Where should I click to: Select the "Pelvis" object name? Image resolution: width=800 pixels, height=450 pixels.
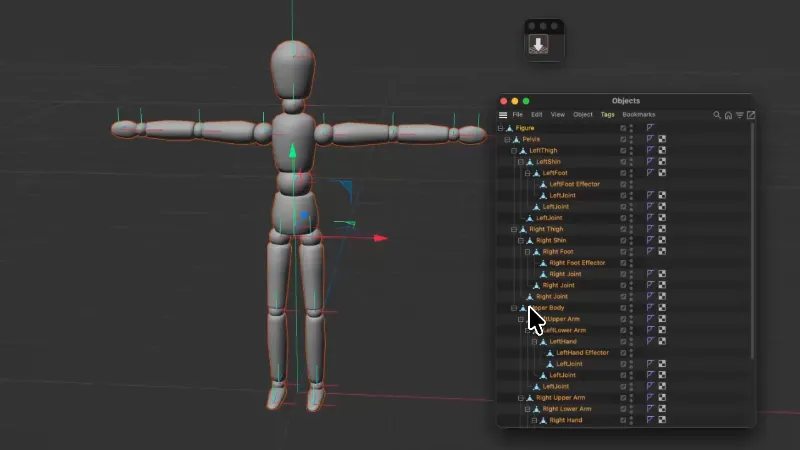(531, 139)
